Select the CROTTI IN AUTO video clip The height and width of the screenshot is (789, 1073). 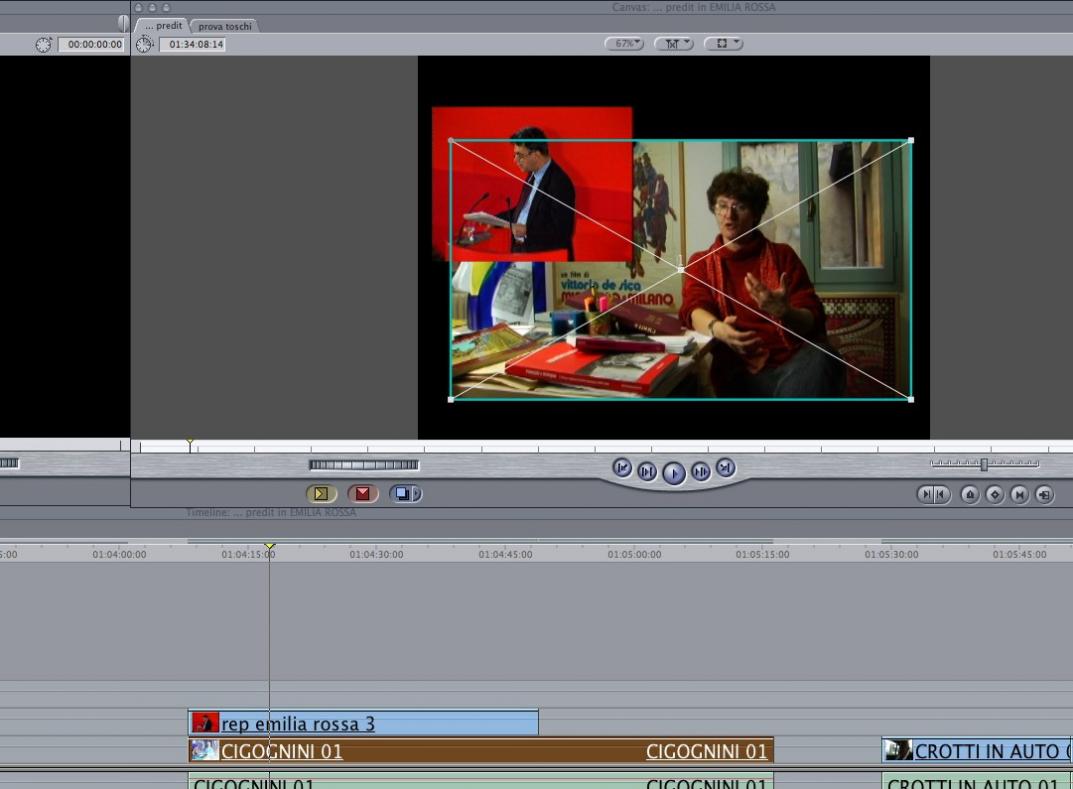(x=977, y=751)
